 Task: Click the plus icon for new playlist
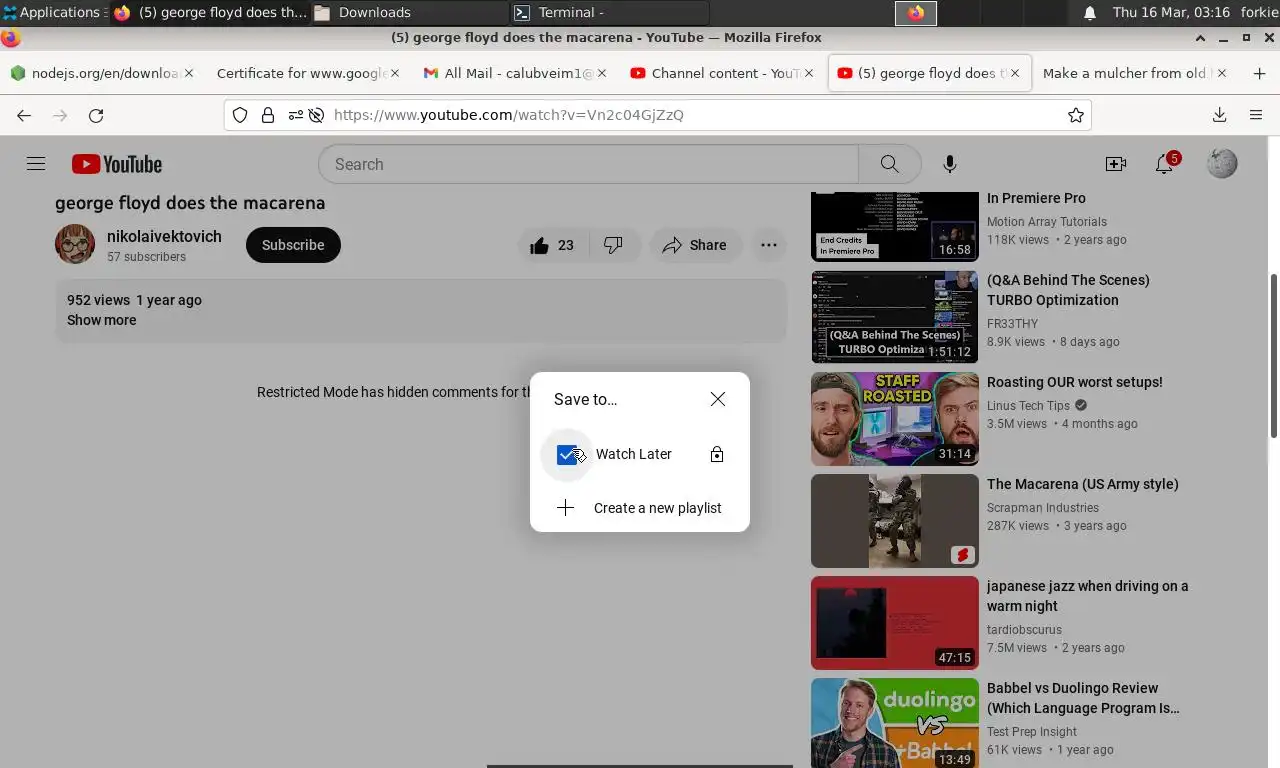click(565, 508)
